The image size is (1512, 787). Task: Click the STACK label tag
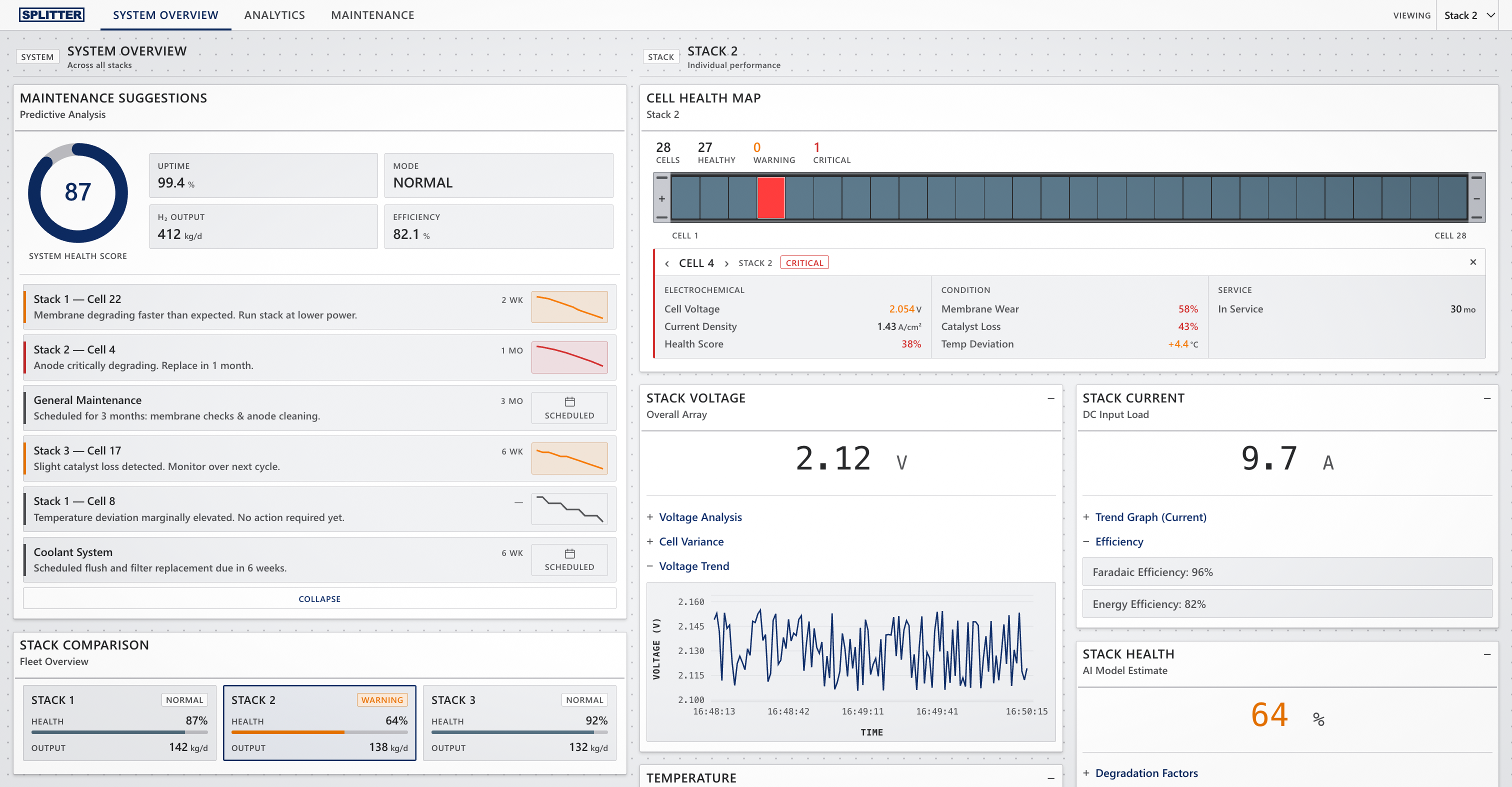pos(660,57)
